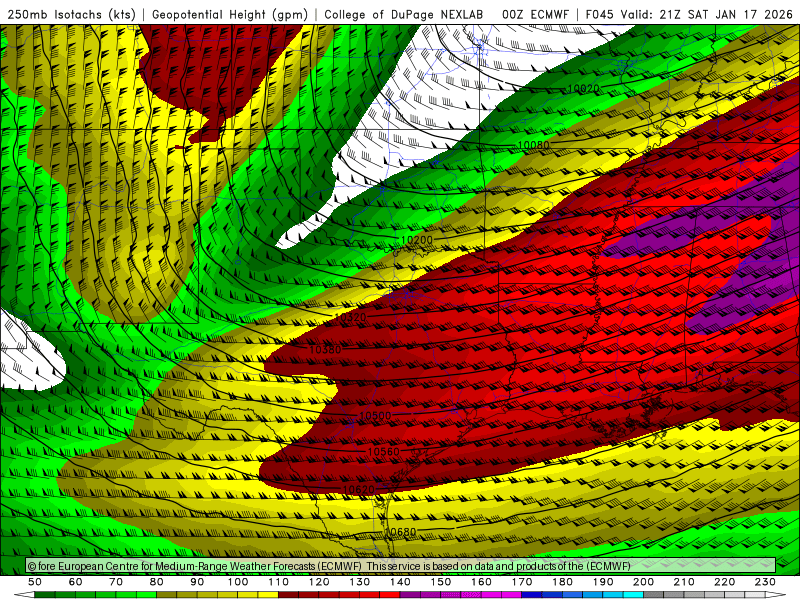This screenshot has width=800, height=600.
Task: Click the 50 knot legend label
Action: [35, 582]
